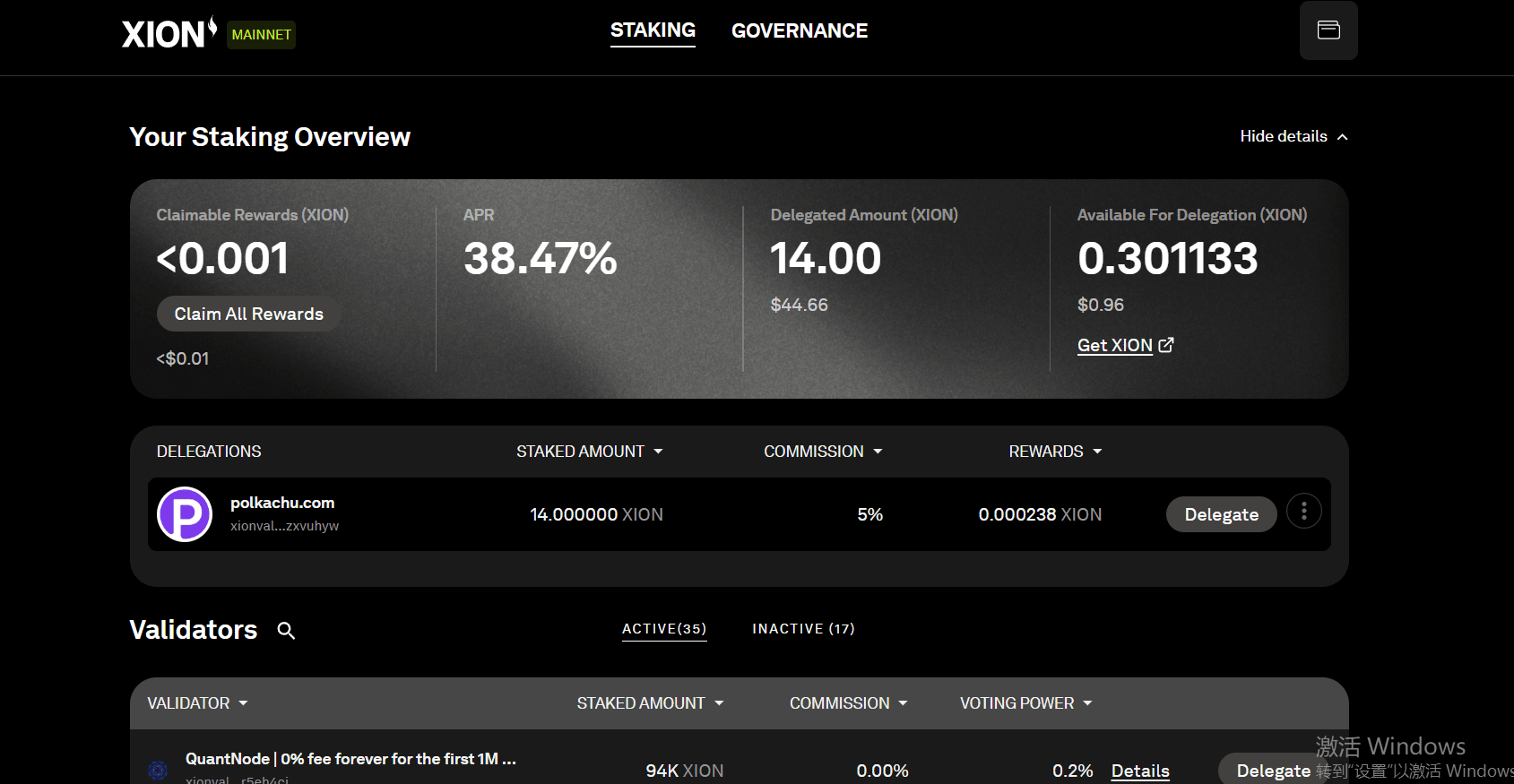This screenshot has width=1514, height=784.
Task: Open the polkachu delegation three-dot menu
Action: [x=1304, y=512]
